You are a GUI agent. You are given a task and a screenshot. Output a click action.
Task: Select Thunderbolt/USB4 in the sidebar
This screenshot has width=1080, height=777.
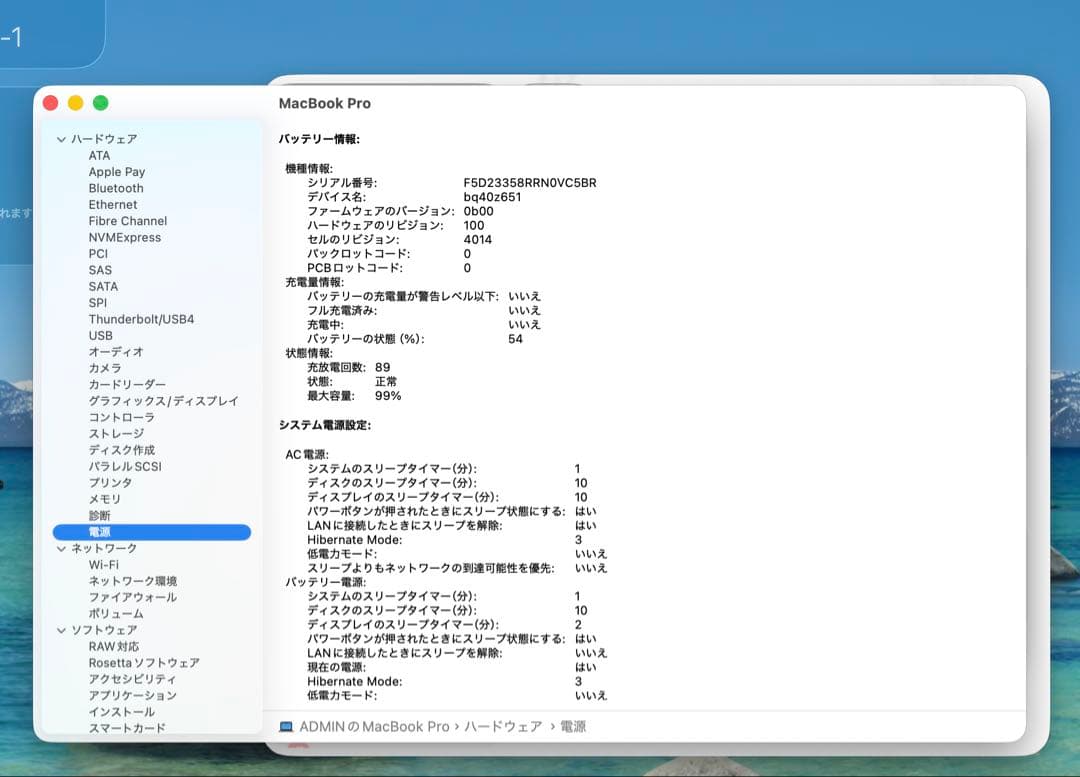click(x=141, y=319)
